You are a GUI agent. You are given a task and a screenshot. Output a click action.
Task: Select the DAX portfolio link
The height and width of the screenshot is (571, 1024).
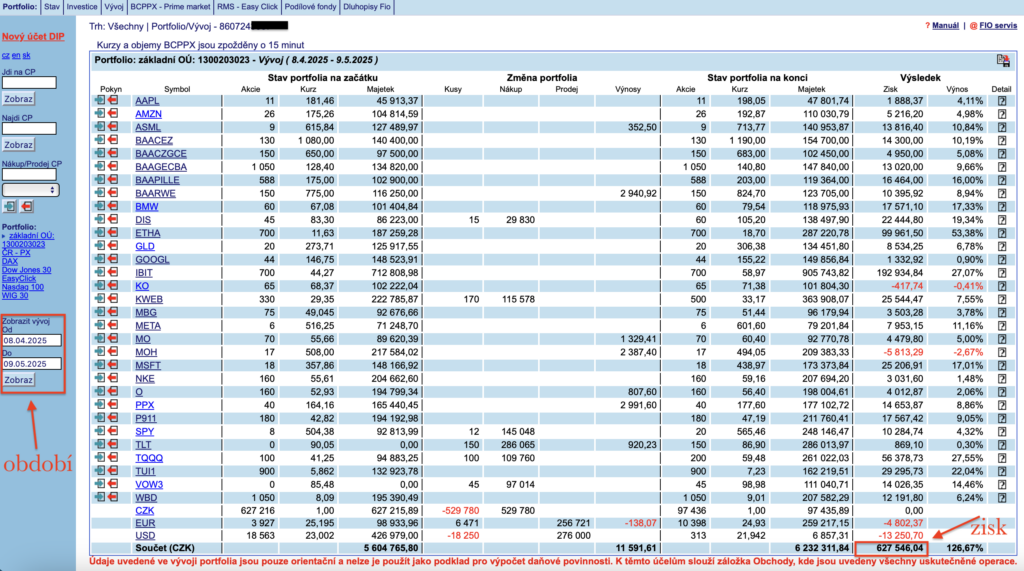[x=10, y=261]
